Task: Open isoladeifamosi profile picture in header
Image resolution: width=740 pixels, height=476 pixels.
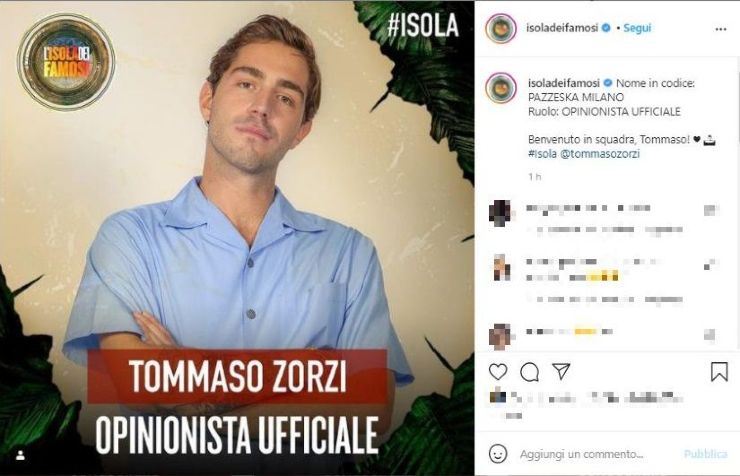Action: [x=501, y=28]
